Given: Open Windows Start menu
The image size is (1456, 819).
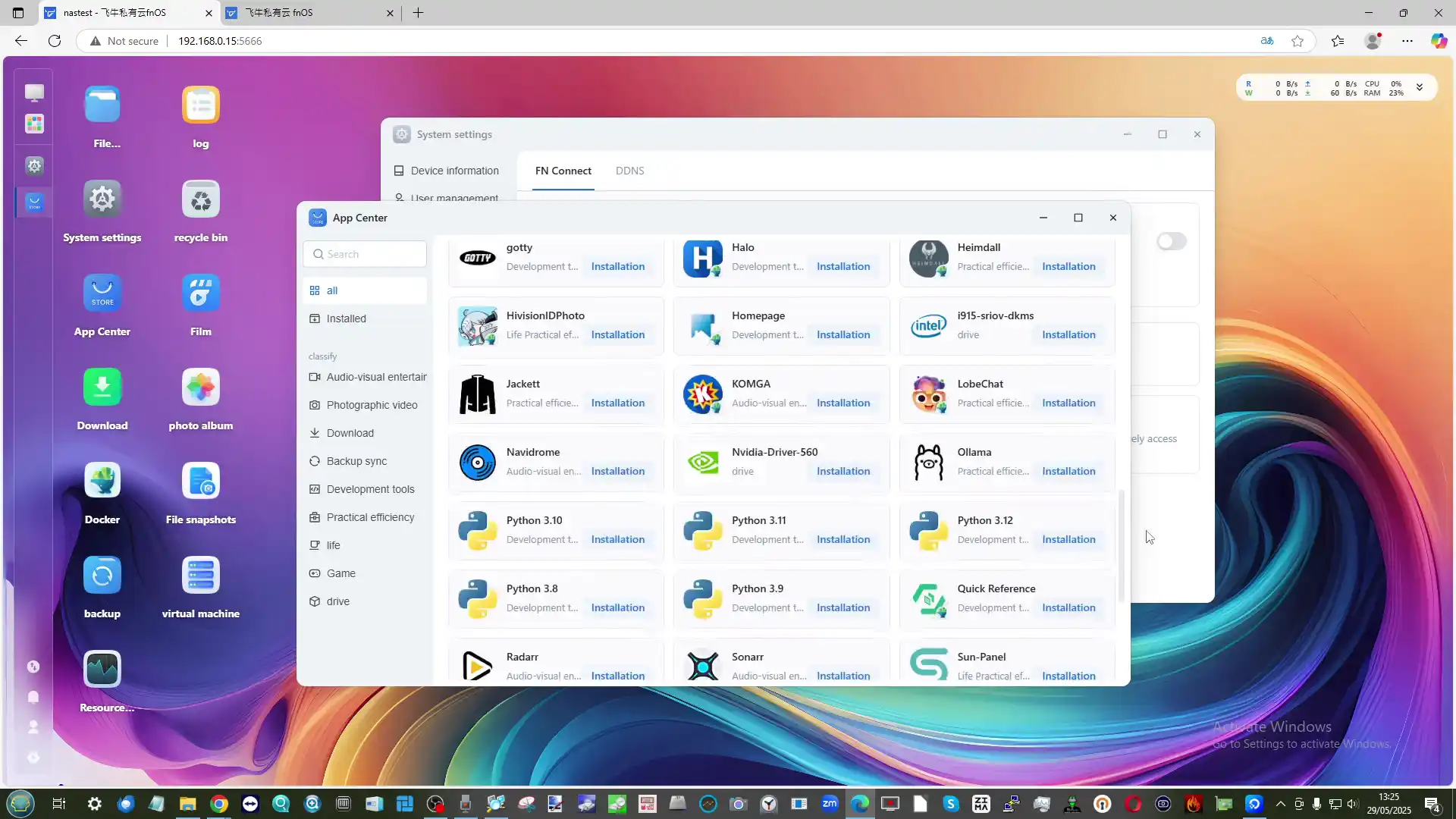Looking at the screenshot, I should [x=20, y=804].
